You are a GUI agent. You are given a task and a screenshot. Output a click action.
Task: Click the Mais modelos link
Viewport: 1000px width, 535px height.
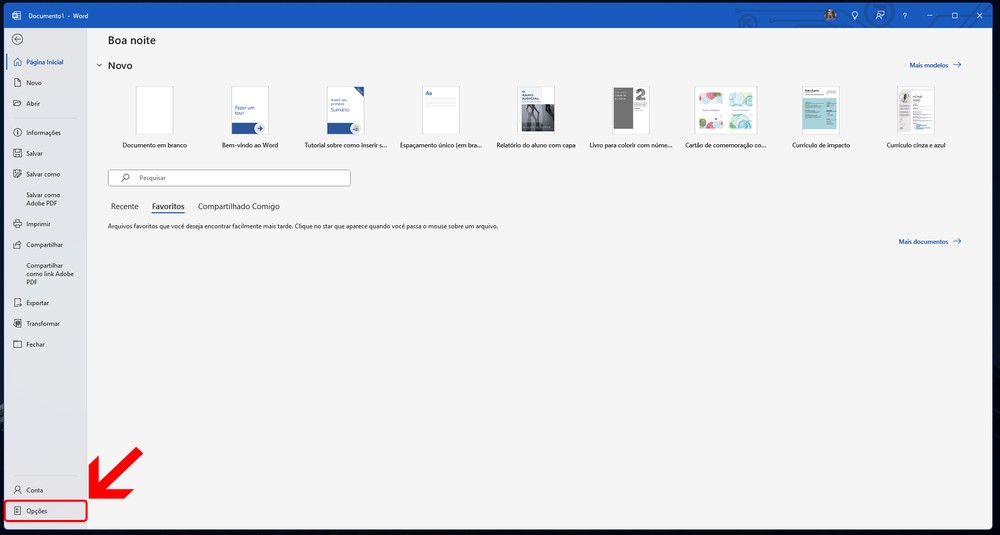point(935,65)
